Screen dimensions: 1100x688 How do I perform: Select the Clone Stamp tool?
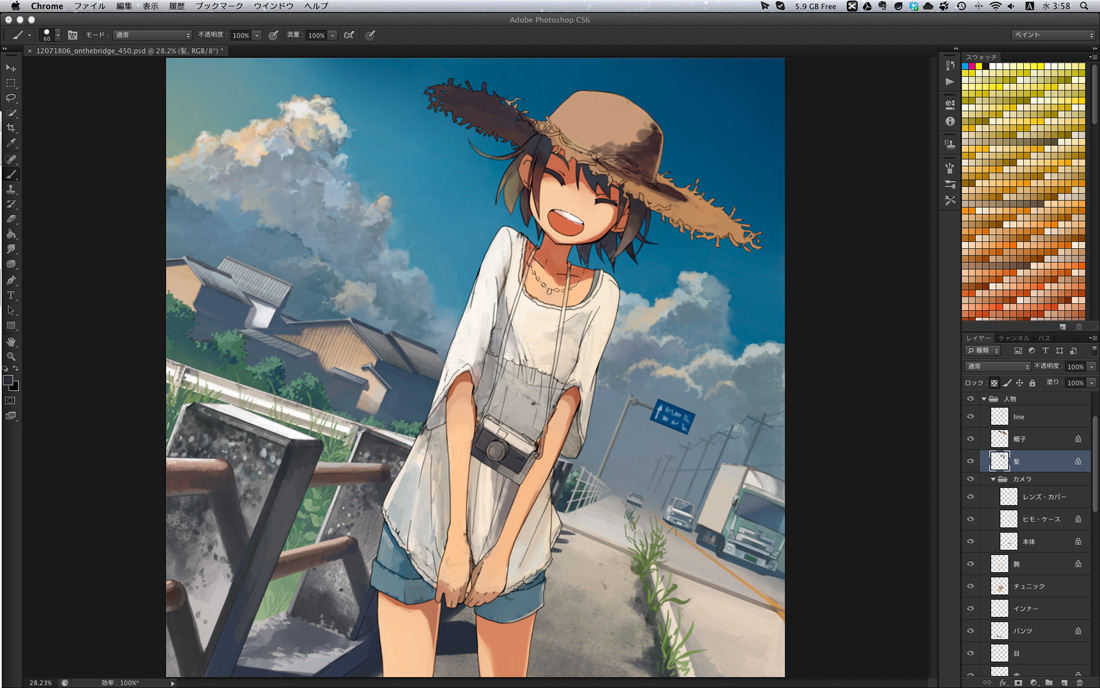pos(11,189)
